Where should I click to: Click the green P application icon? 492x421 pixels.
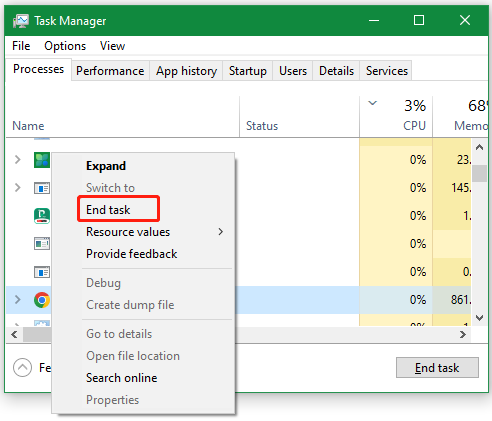(42, 216)
